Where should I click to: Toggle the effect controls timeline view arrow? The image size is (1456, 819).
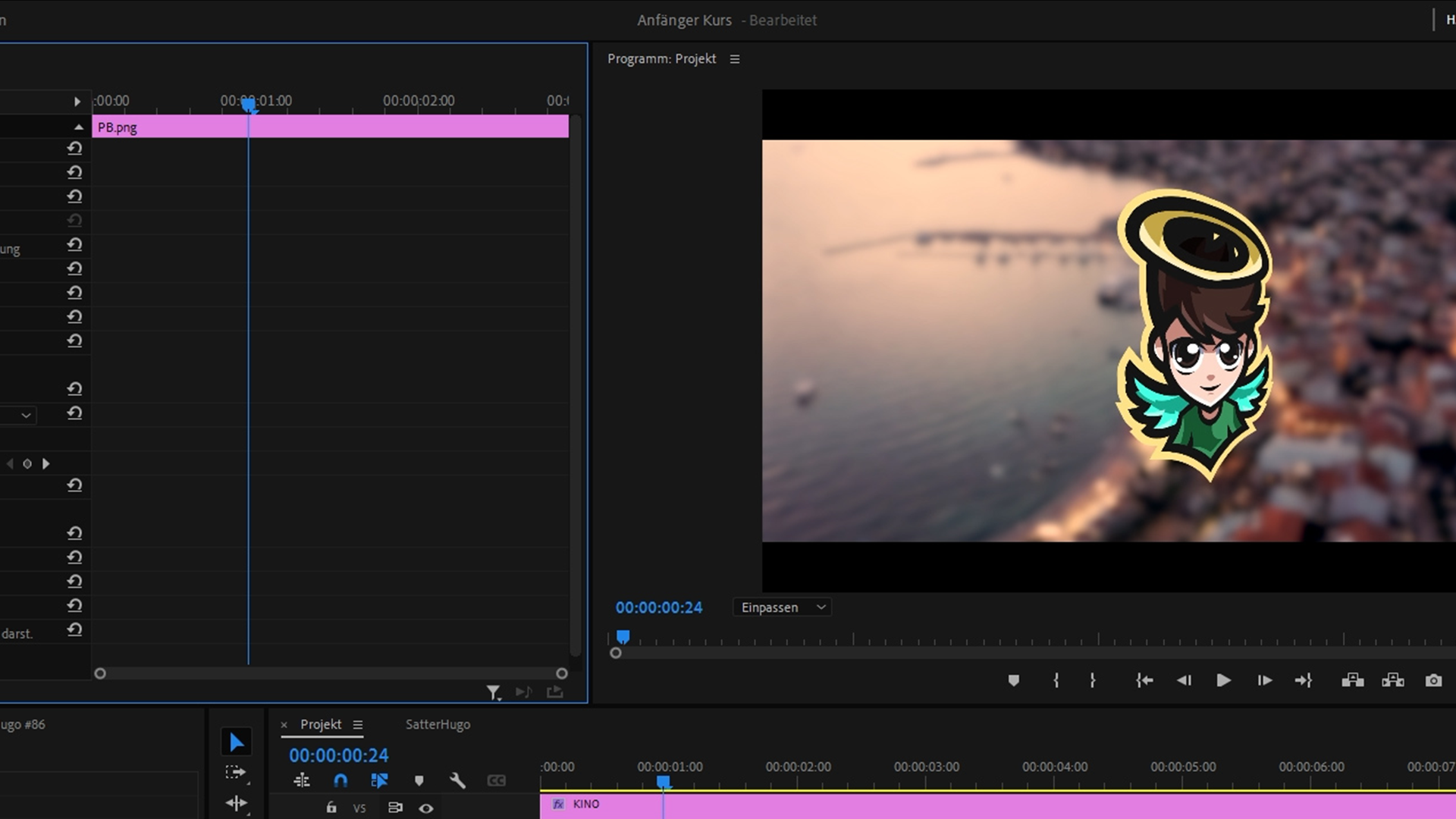(77, 101)
